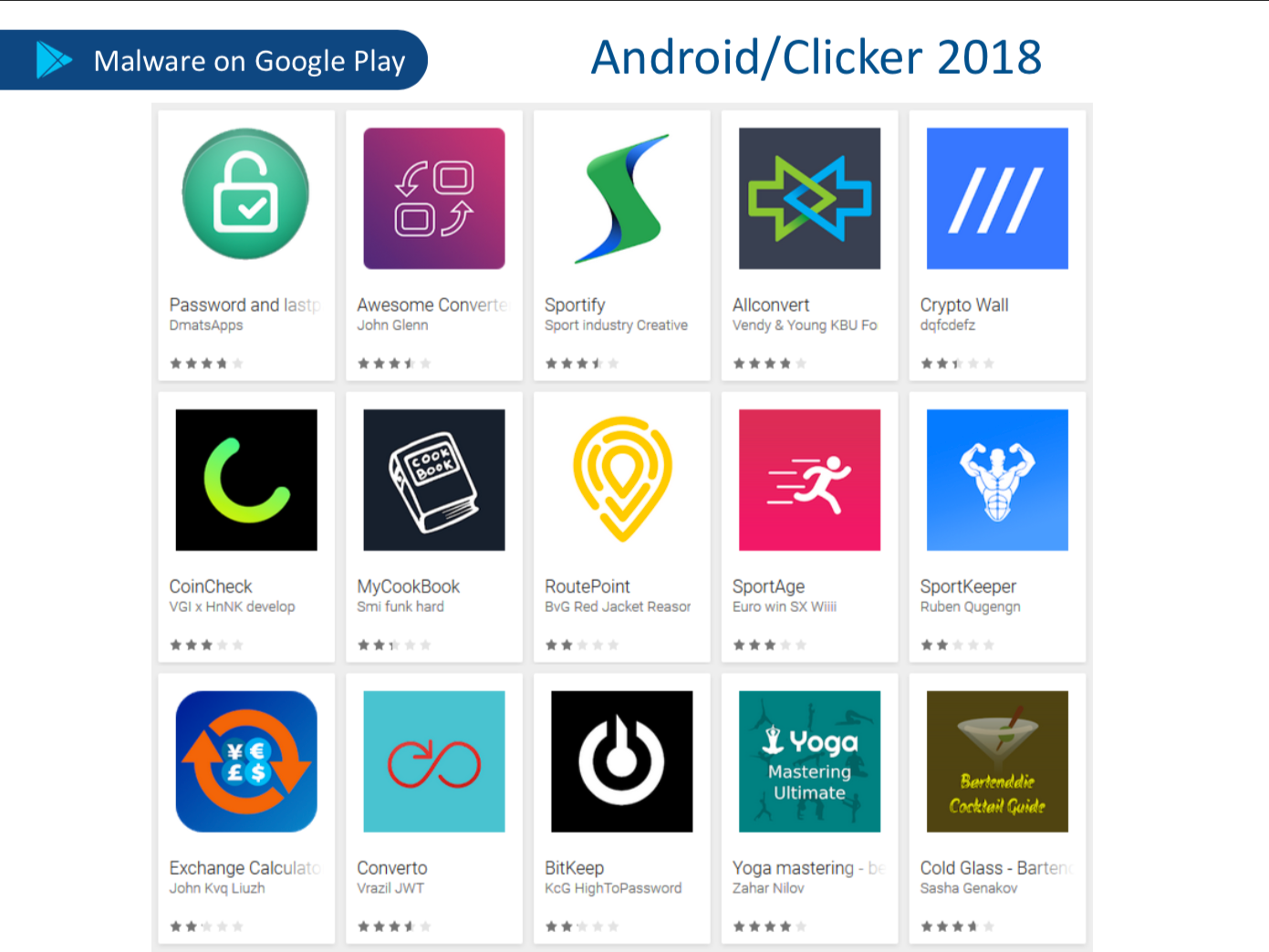1269x952 pixels.
Task: Open the green padlock Password app icon
Action: 245,194
